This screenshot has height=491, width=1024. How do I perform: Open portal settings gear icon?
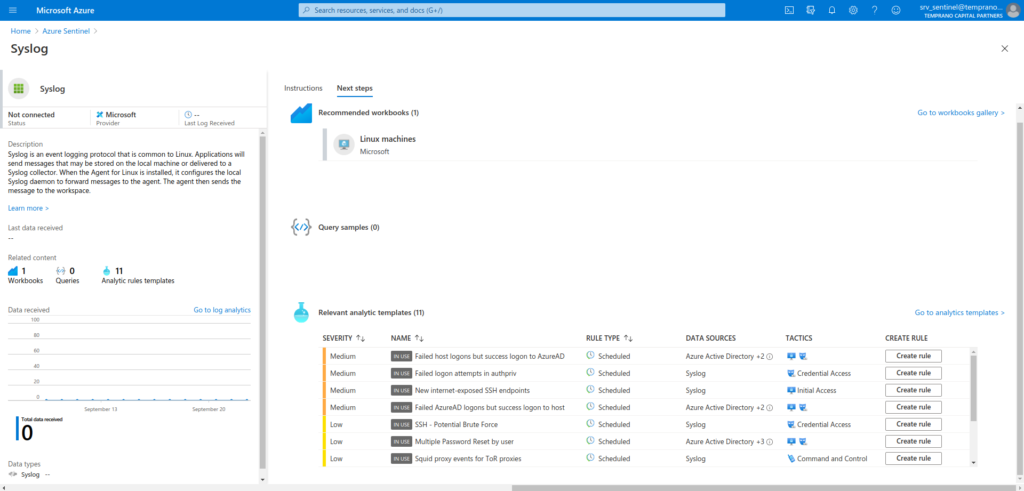(x=853, y=10)
